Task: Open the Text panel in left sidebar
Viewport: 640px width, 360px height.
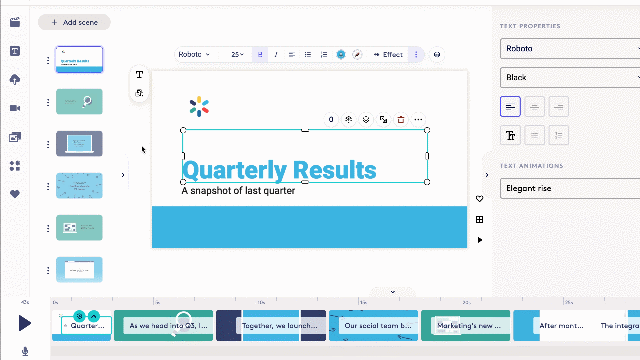Action: (x=15, y=51)
